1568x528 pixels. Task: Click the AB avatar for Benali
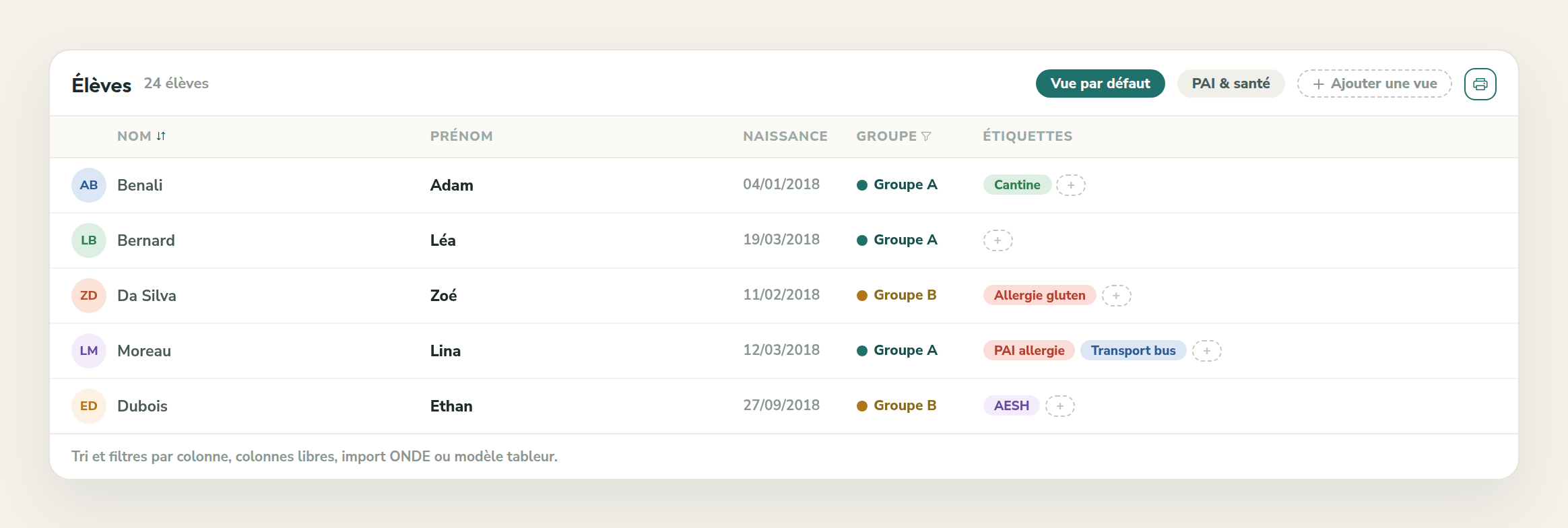pyautogui.click(x=89, y=185)
